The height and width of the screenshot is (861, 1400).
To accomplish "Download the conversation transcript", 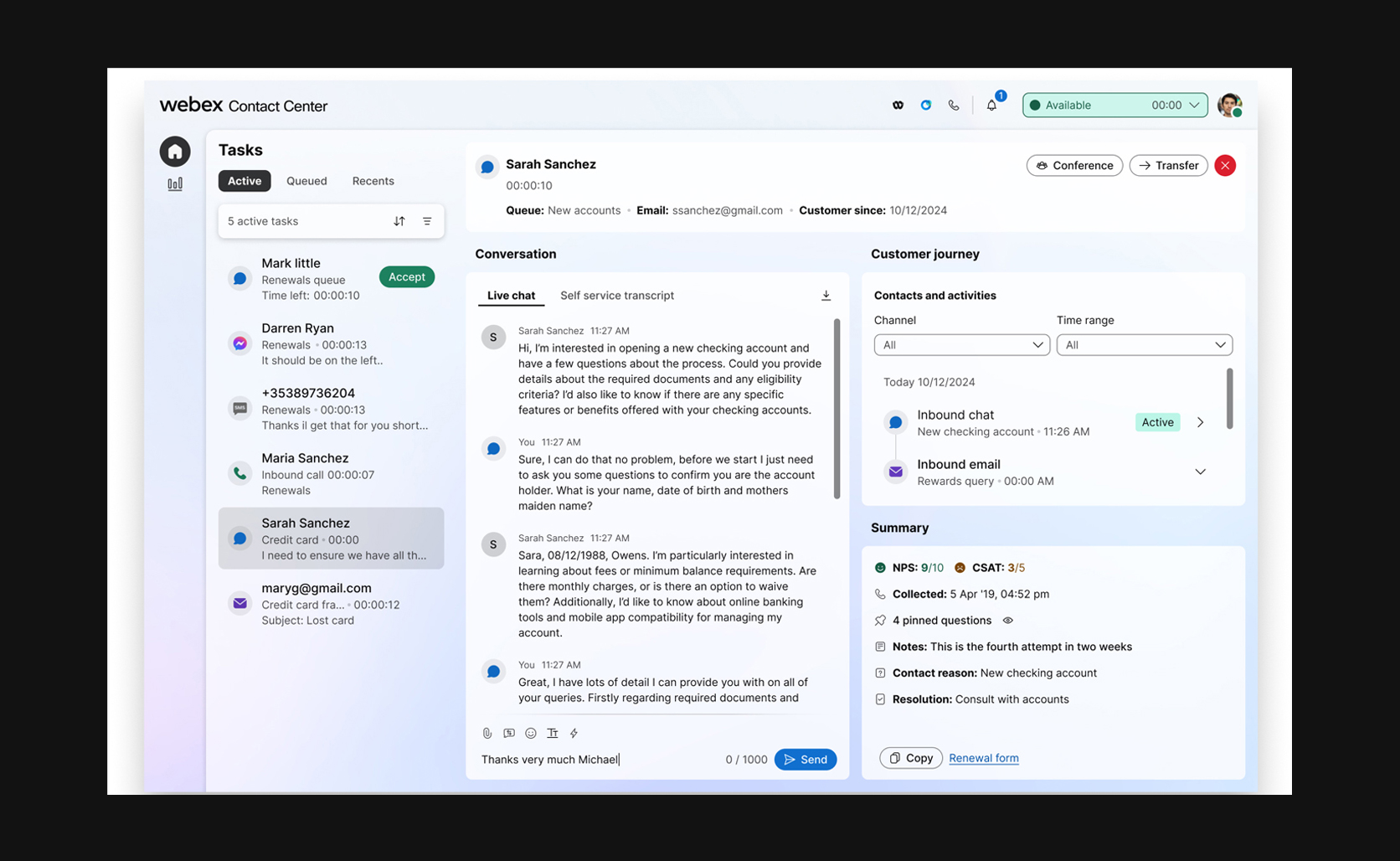I will [x=826, y=296].
